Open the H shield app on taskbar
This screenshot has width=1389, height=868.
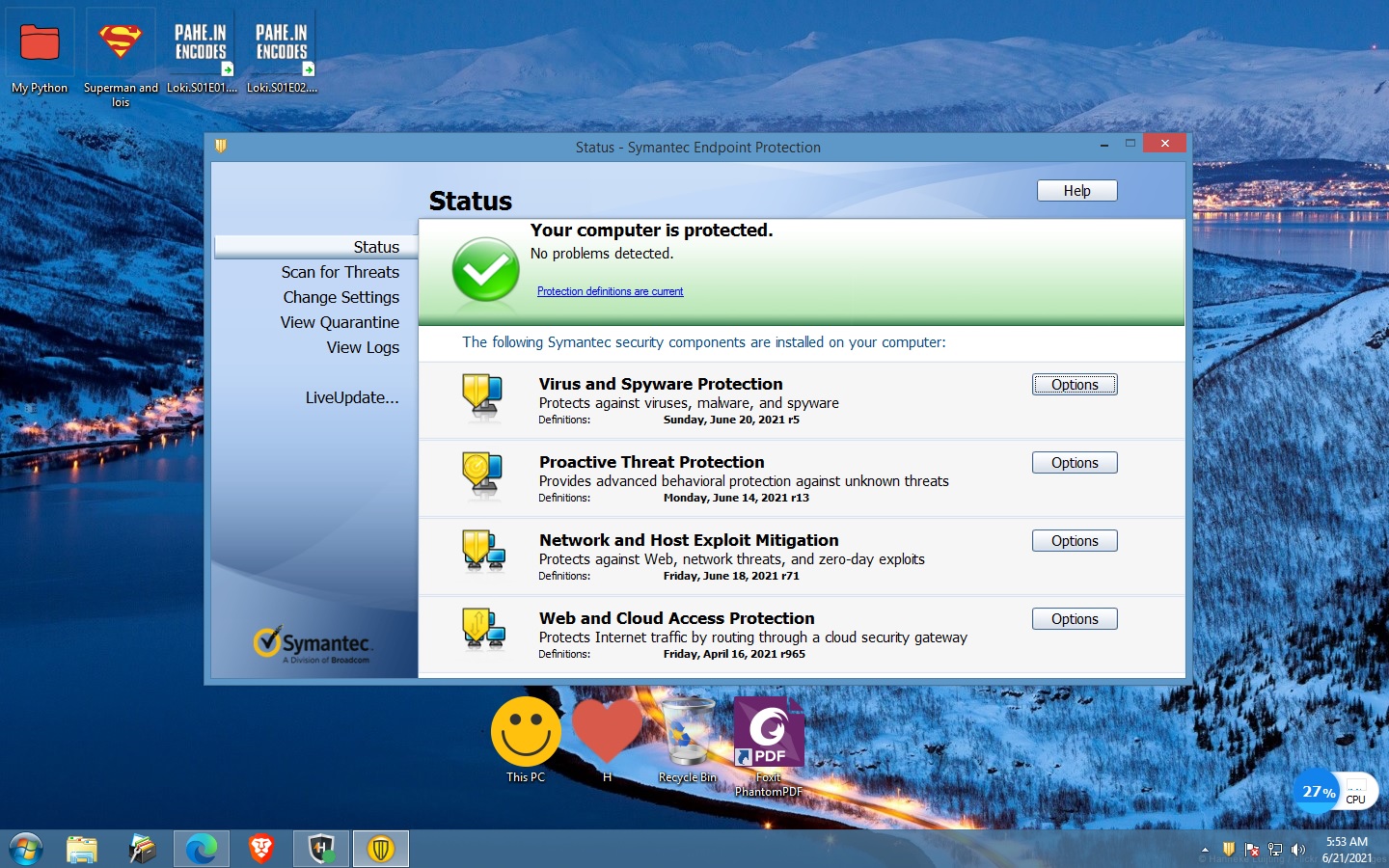[x=321, y=850]
